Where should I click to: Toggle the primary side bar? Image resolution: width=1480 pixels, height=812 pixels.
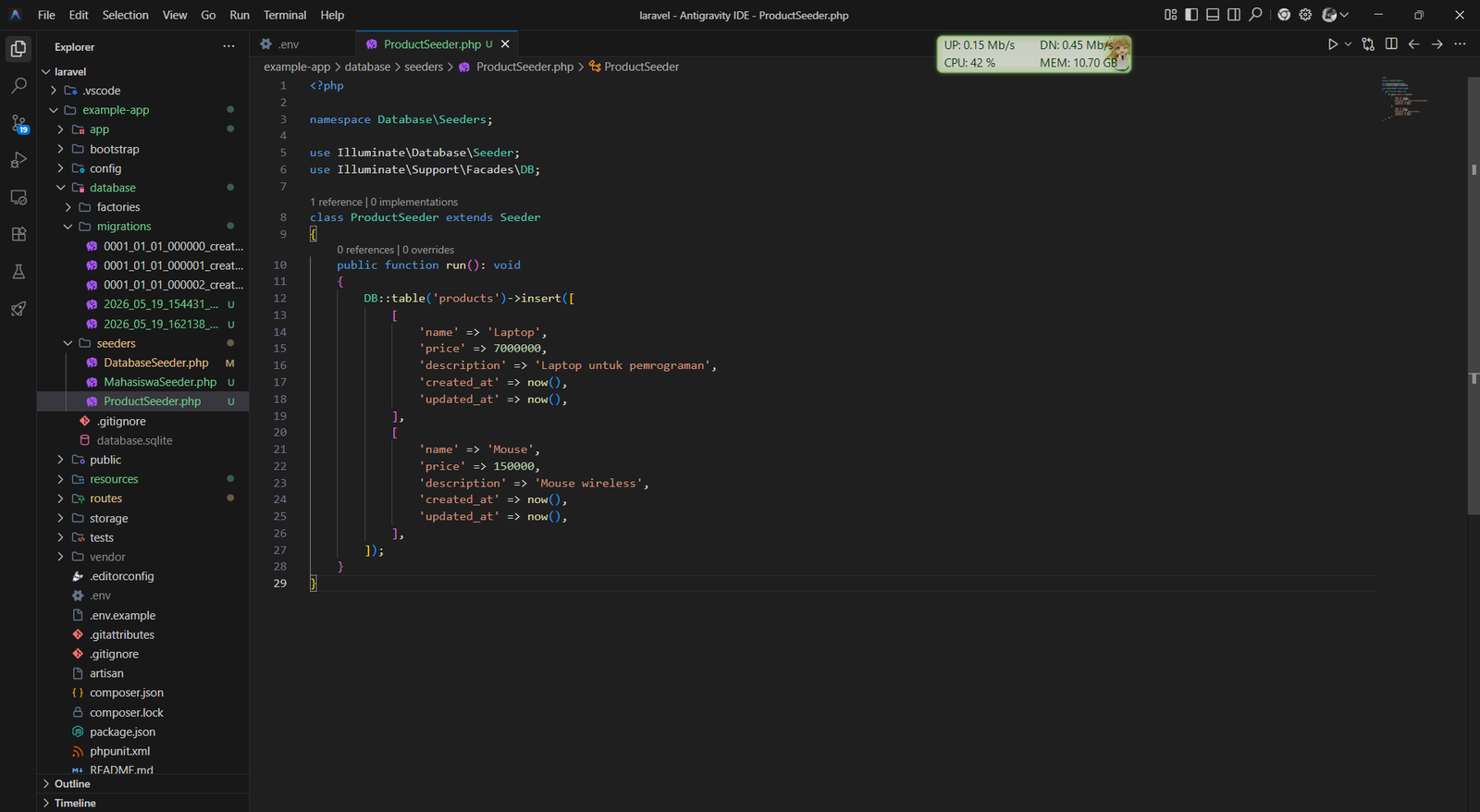click(1191, 15)
